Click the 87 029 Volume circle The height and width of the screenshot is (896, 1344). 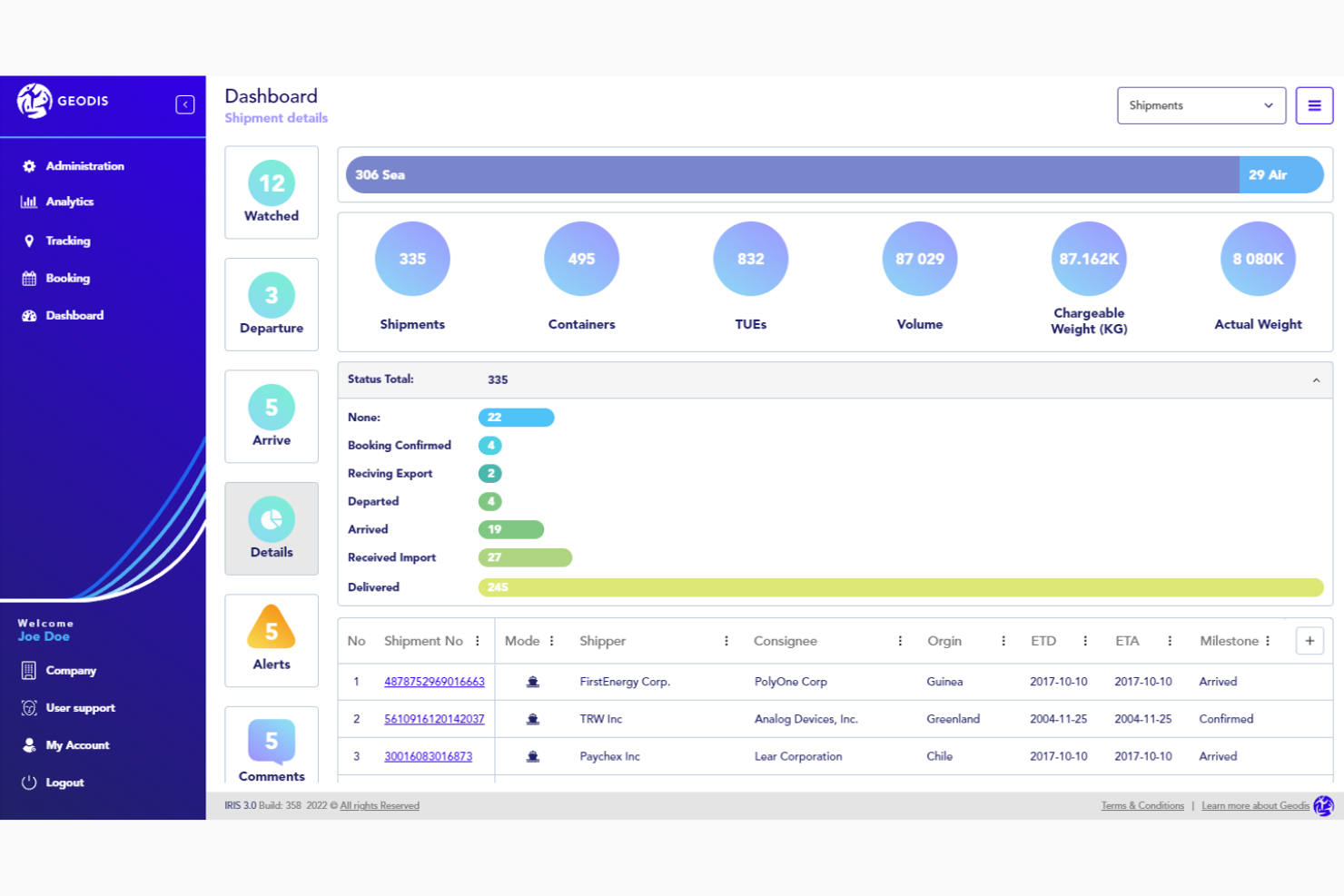pyautogui.click(x=920, y=259)
